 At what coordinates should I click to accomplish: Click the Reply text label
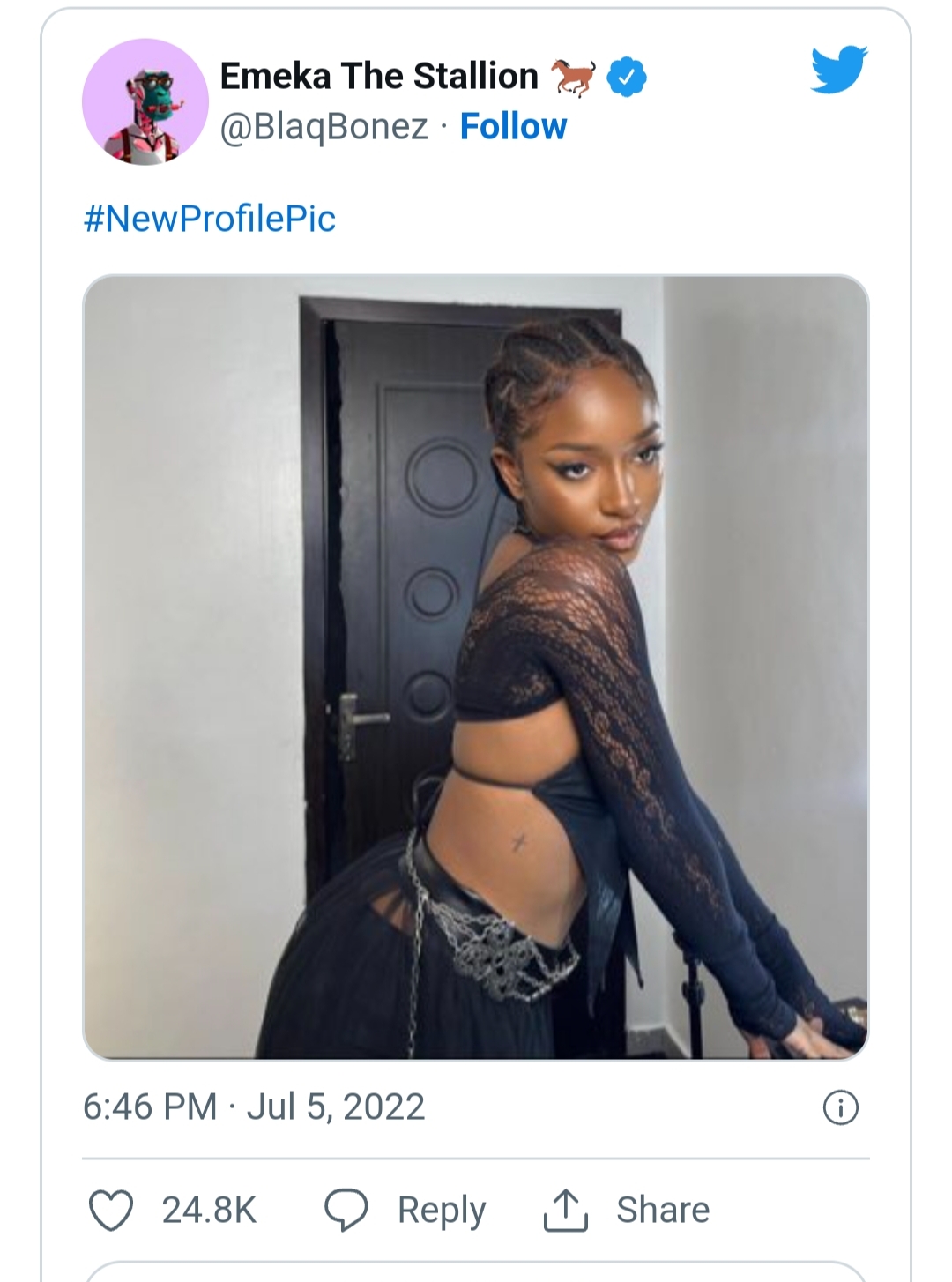click(442, 1211)
